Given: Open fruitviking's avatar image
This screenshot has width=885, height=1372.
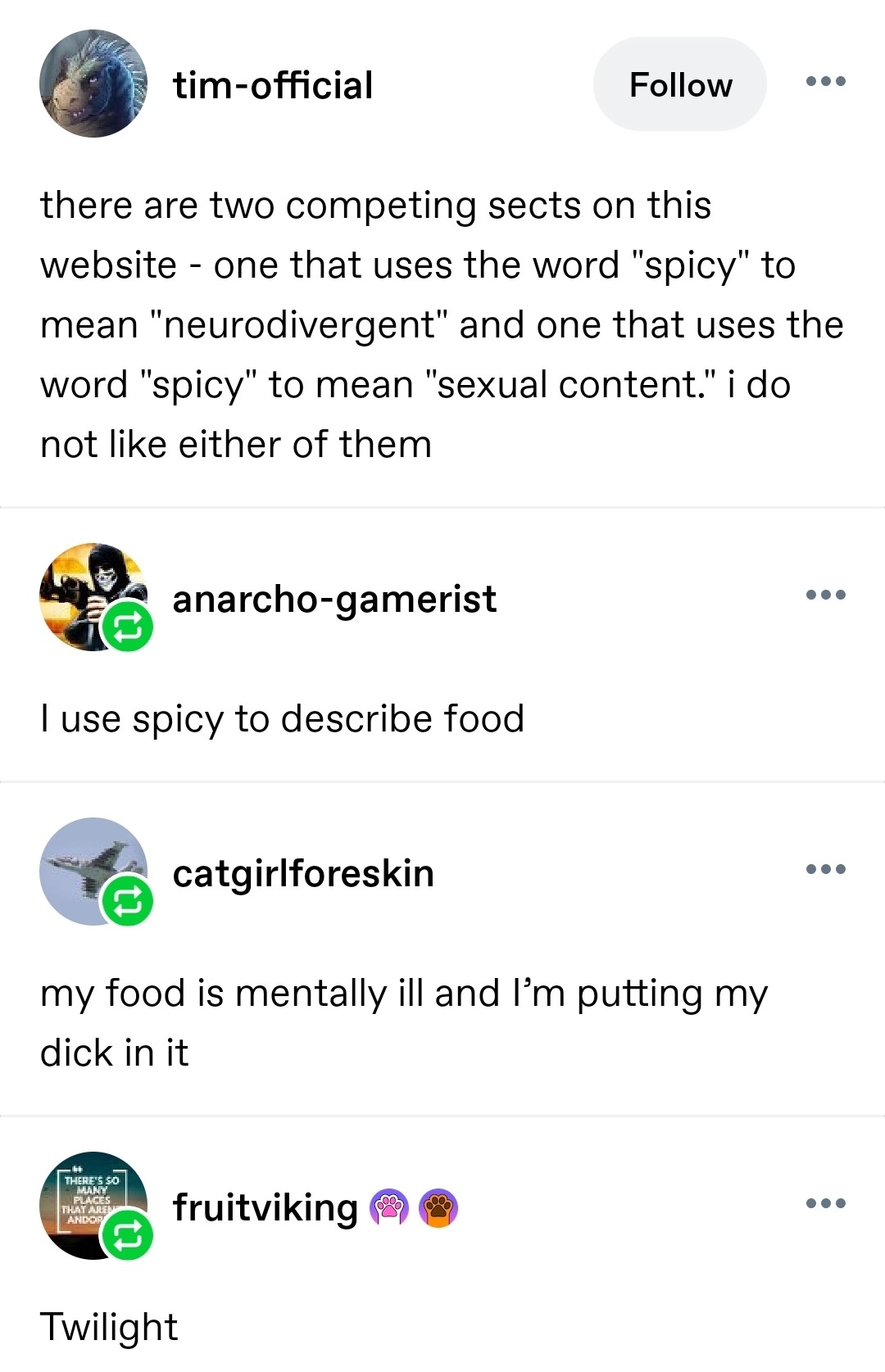Looking at the screenshot, I should pos(86,1196).
